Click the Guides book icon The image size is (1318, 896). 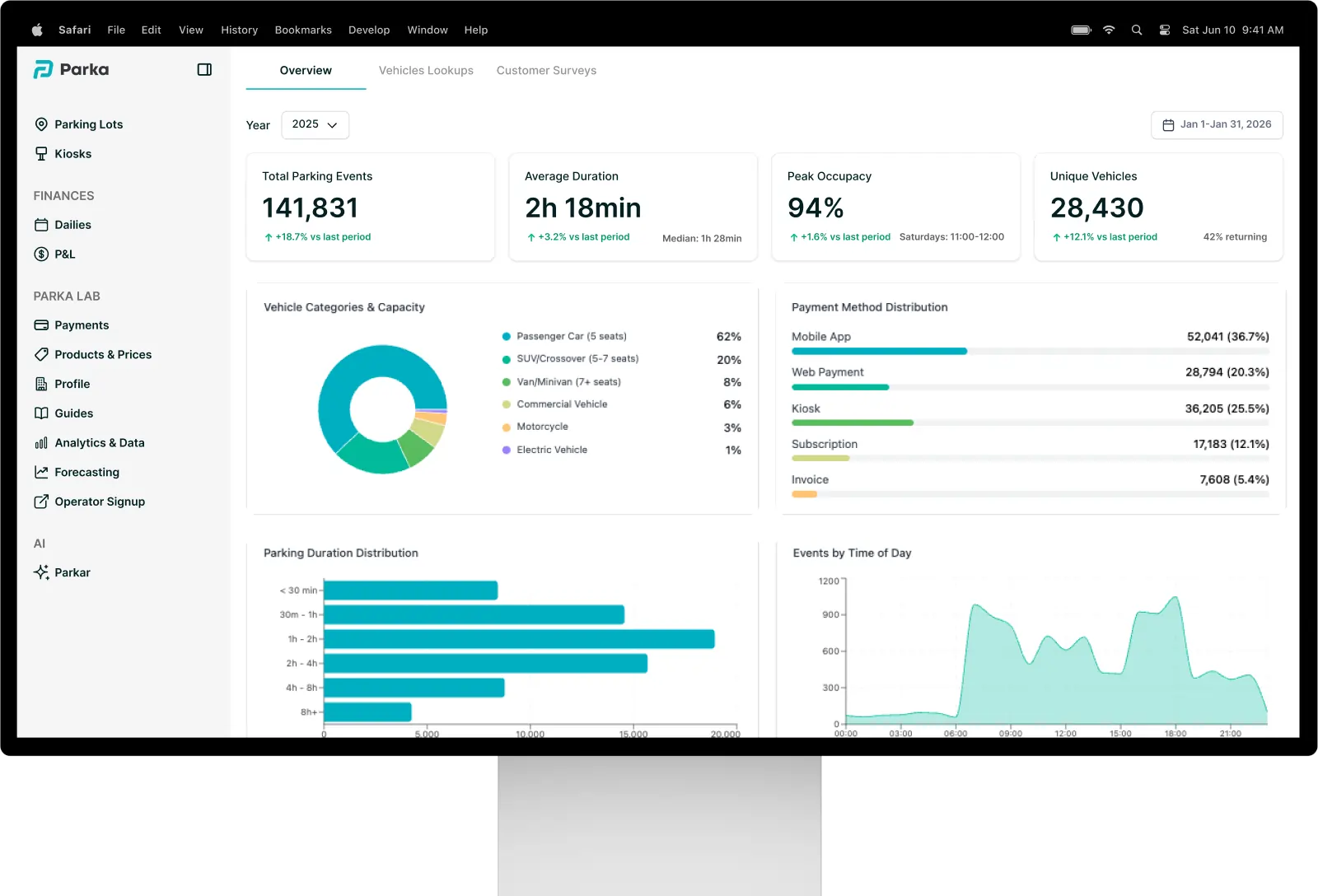click(x=41, y=413)
